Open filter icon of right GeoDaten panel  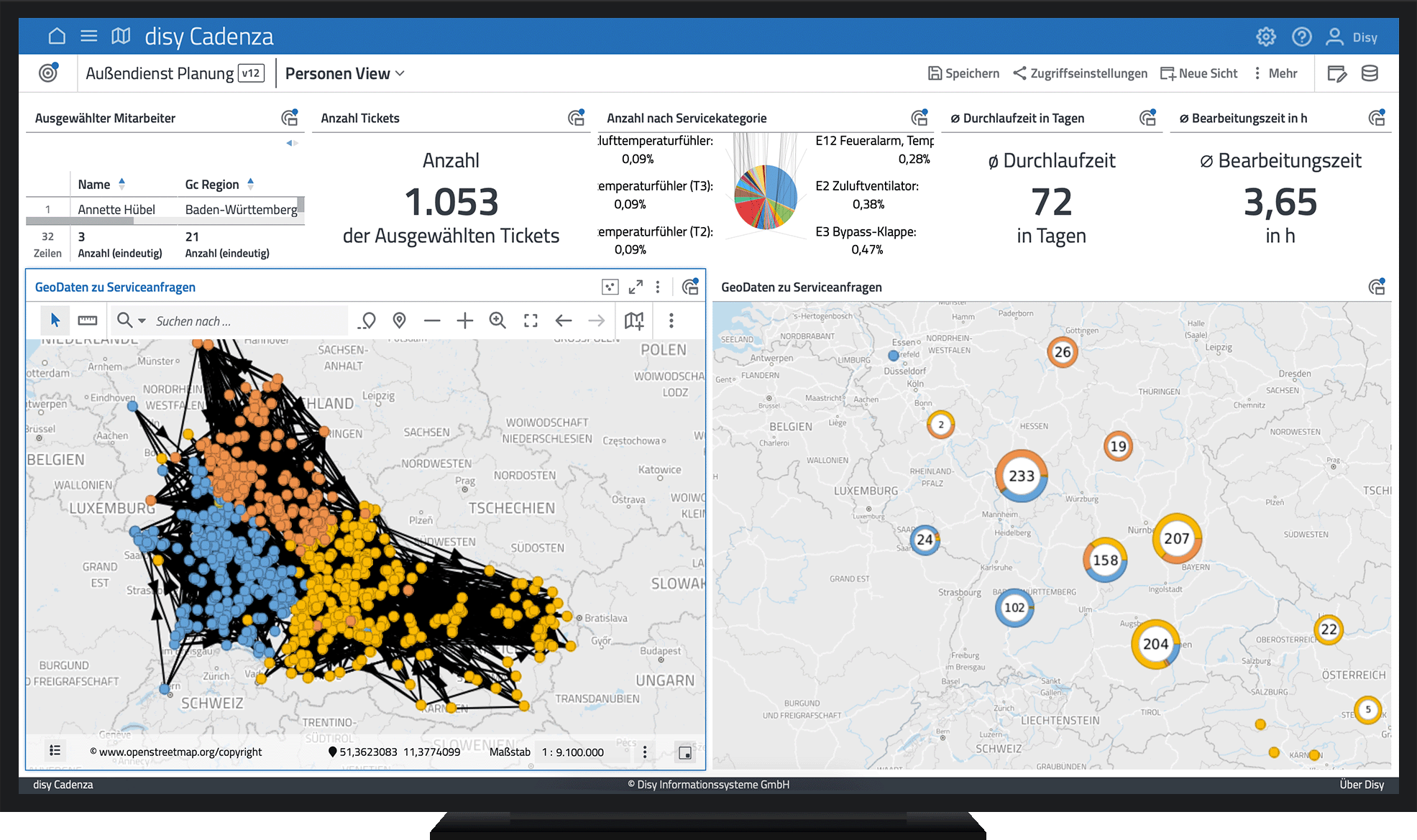click(x=1377, y=287)
